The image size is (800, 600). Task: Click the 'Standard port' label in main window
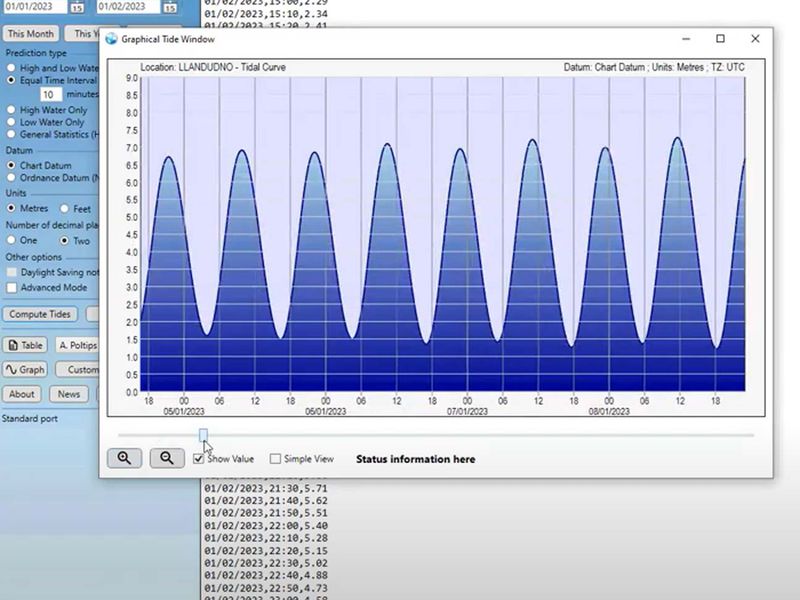pos(30,419)
